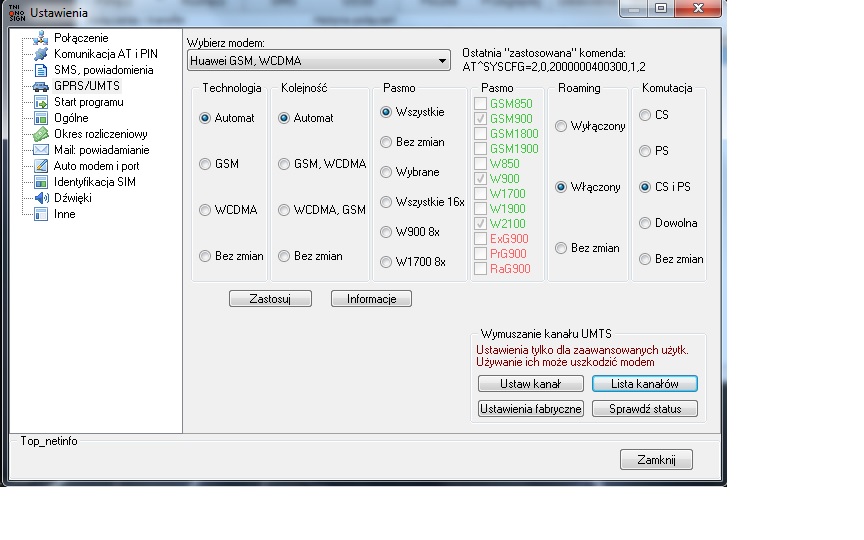Open the Wybierz modem dropdown
864x540 pixels.
pyautogui.click(x=318, y=62)
